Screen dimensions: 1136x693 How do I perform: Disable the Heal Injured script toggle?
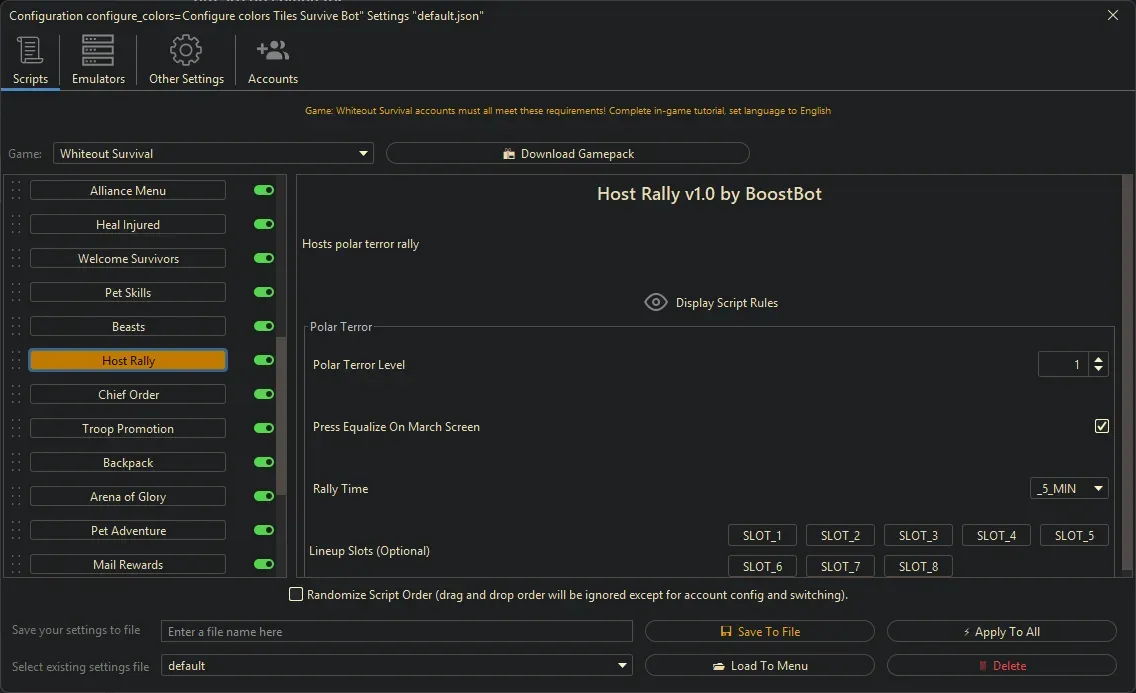tap(264, 225)
